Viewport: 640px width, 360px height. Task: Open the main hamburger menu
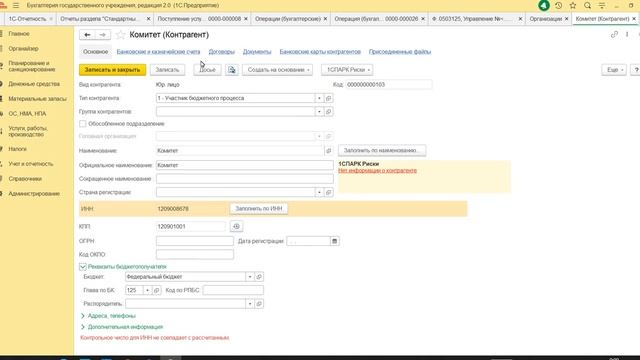click(16, 6)
